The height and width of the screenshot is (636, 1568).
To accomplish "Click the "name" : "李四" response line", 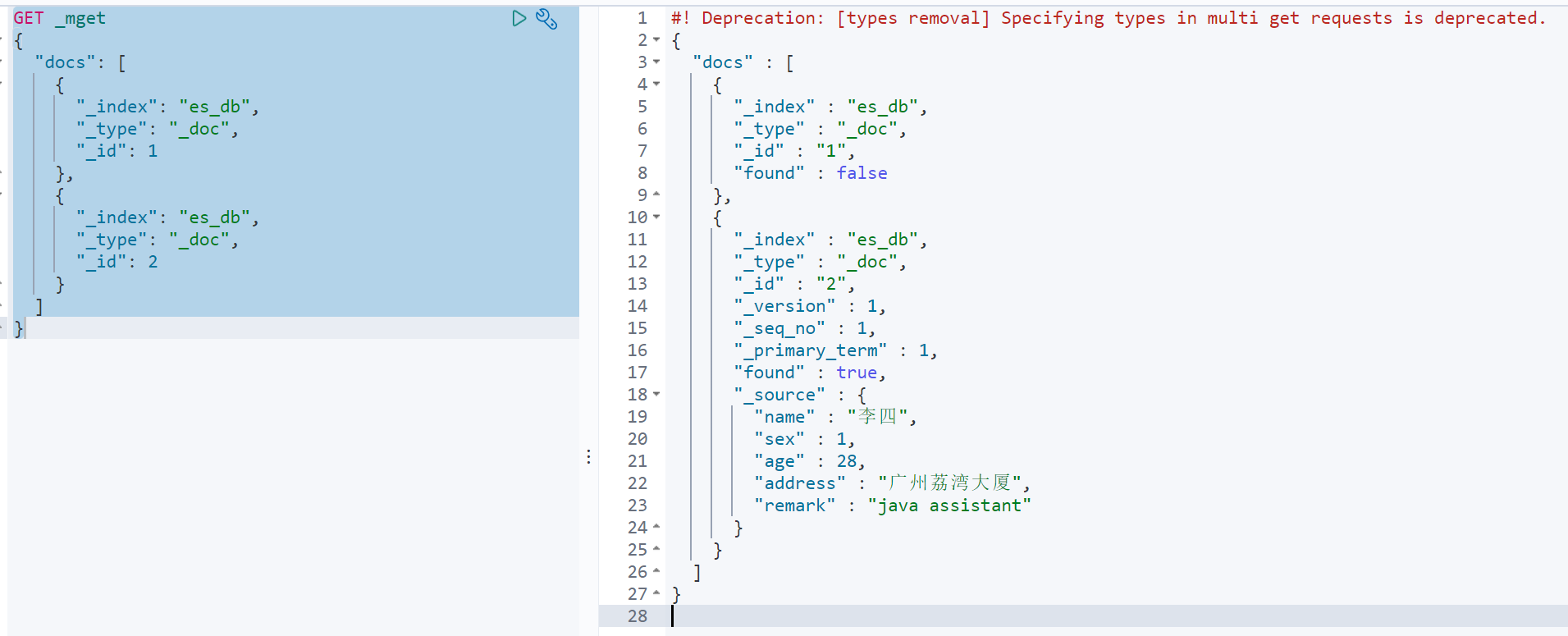I will coord(835,417).
